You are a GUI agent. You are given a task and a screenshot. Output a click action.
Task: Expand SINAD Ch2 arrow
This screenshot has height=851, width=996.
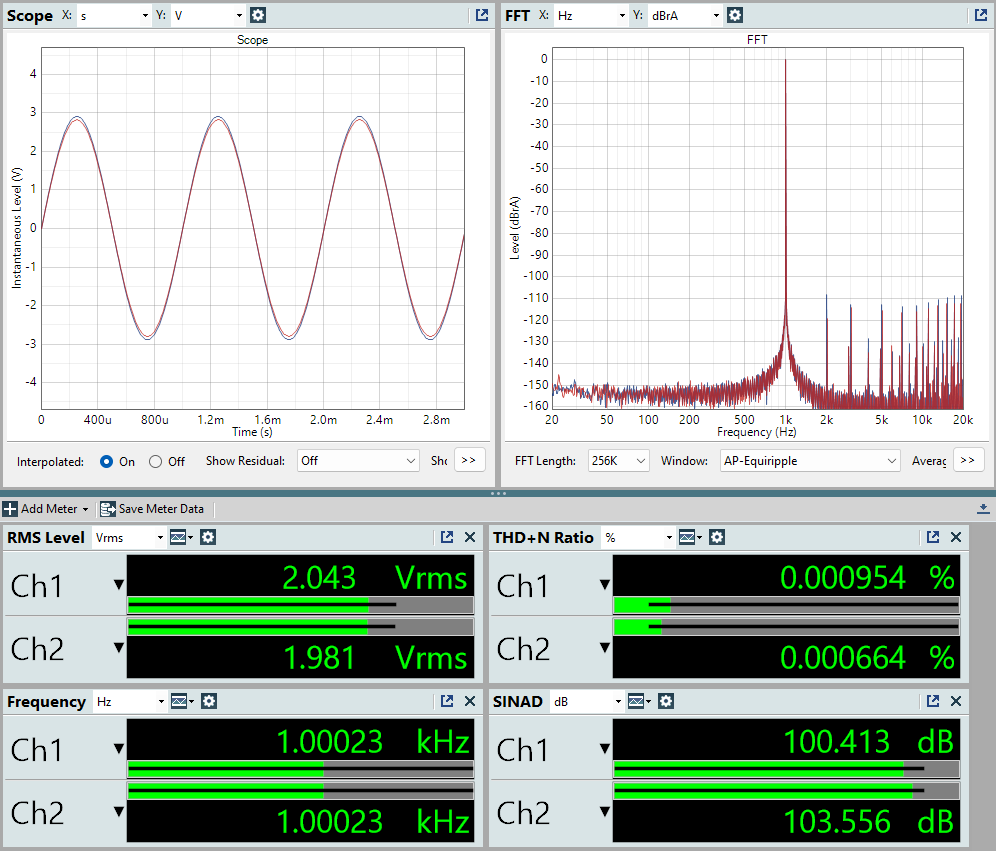coord(605,812)
